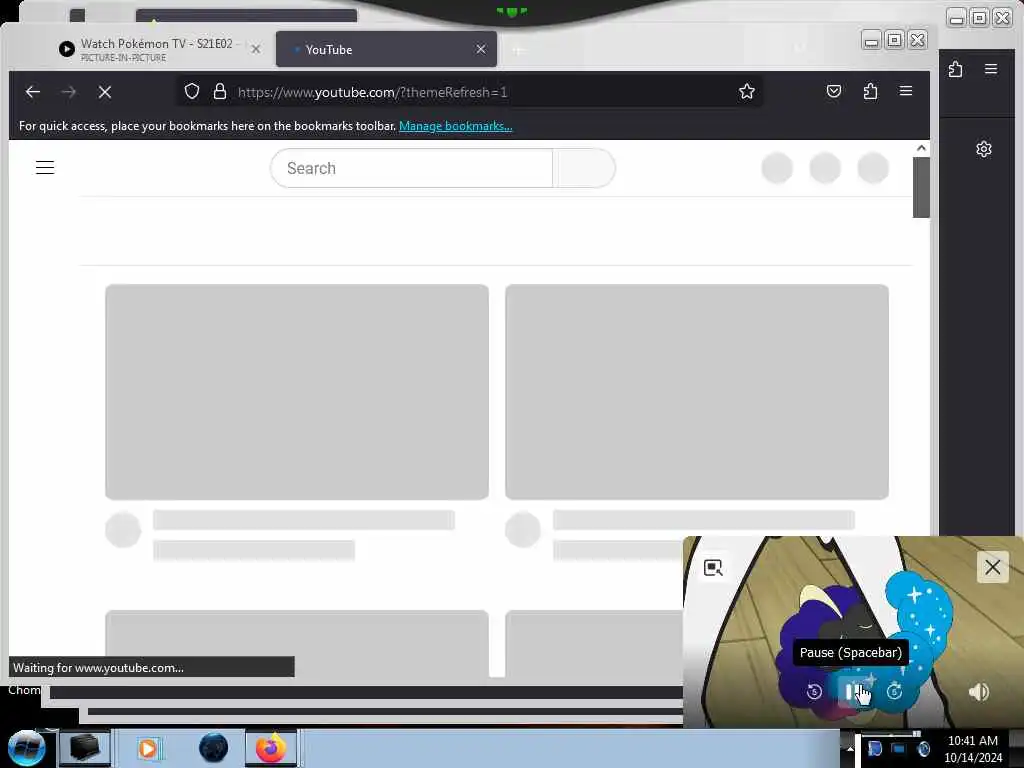The height and width of the screenshot is (768, 1024).
Task: Open YouTube guide hamburger menu
Action: pyautogui.click(x=44, y=168)
